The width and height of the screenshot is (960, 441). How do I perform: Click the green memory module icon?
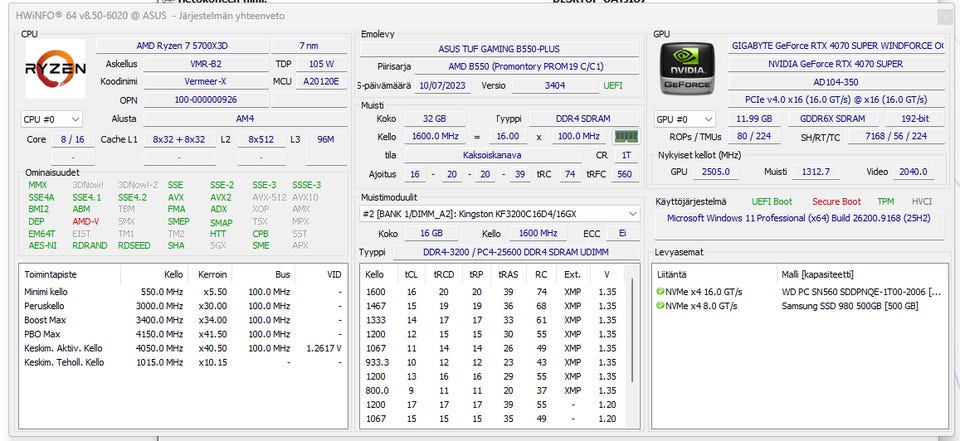pyautogui.click(x=626, y=137)
